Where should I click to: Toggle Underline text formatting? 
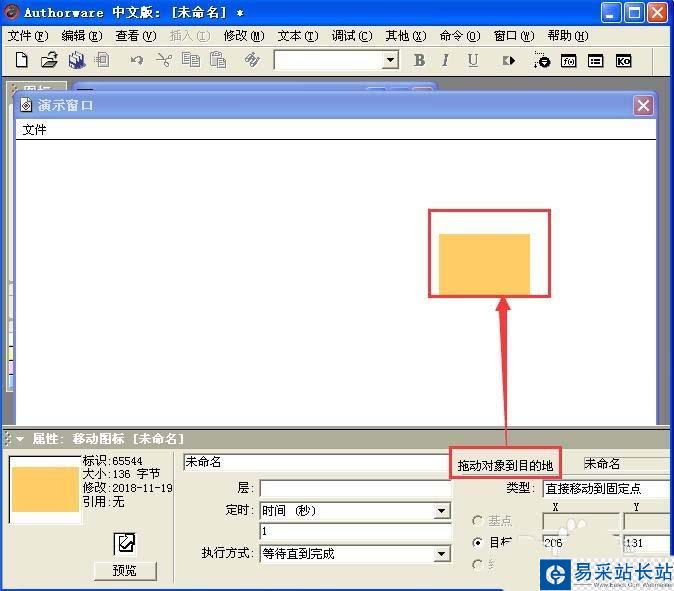[x=473, y=60]
